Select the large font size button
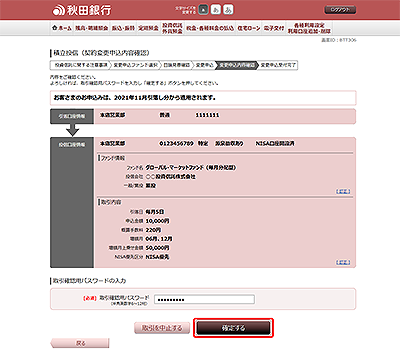This screenshot has width=400, height=360. point(228,10)
